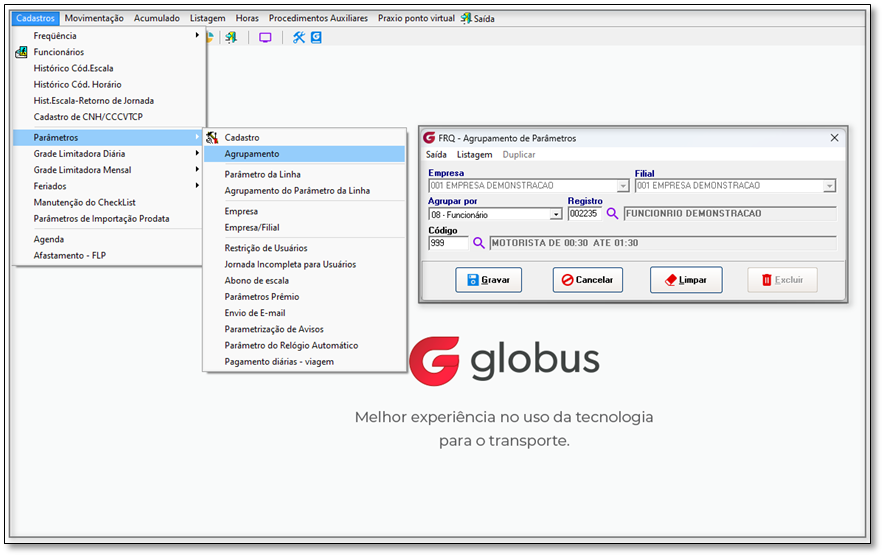Select Agenda menu entry

click(108, 239)
